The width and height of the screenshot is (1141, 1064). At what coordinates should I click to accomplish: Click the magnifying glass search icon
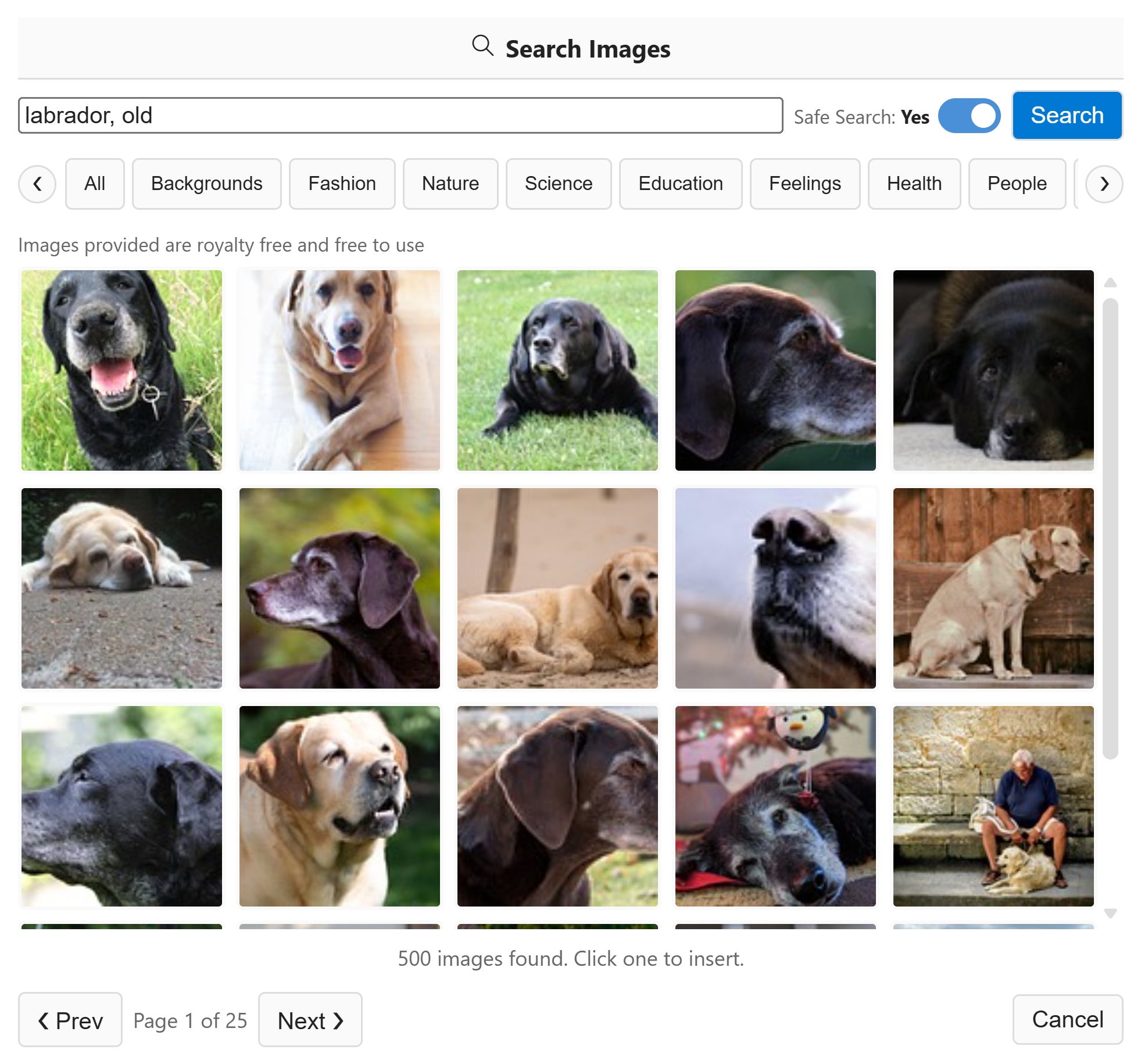[x=482, y=46]
